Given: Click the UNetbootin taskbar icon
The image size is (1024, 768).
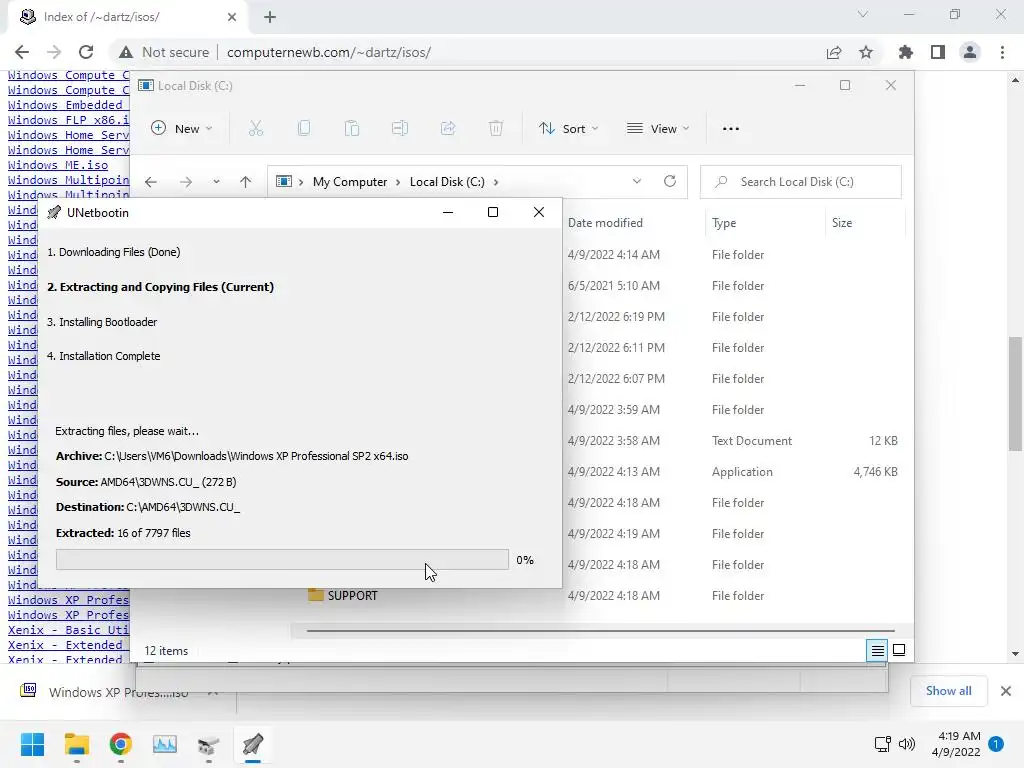Looking at the screenshot, I should coord(253,744).
